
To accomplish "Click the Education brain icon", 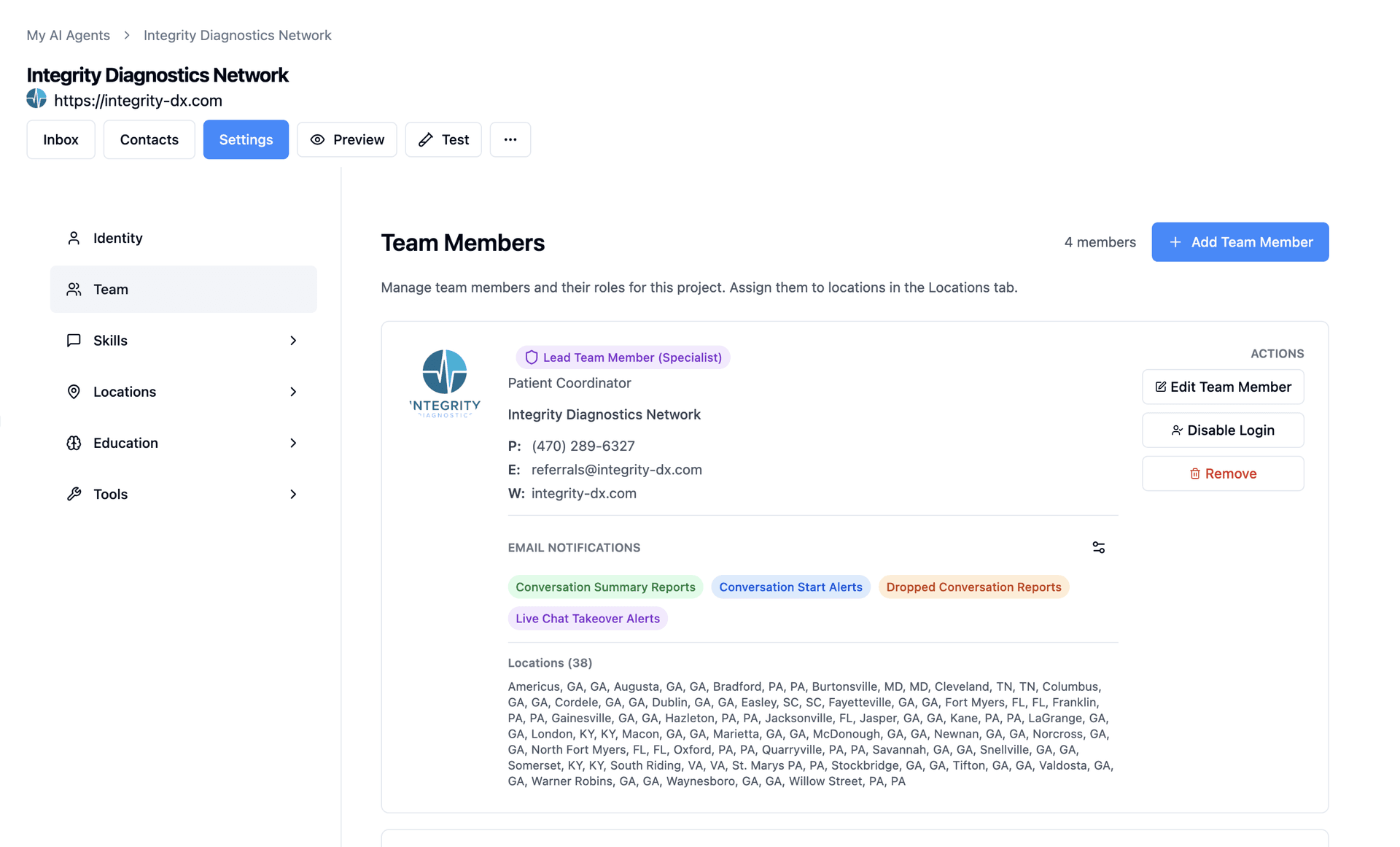I will point(74,443).
